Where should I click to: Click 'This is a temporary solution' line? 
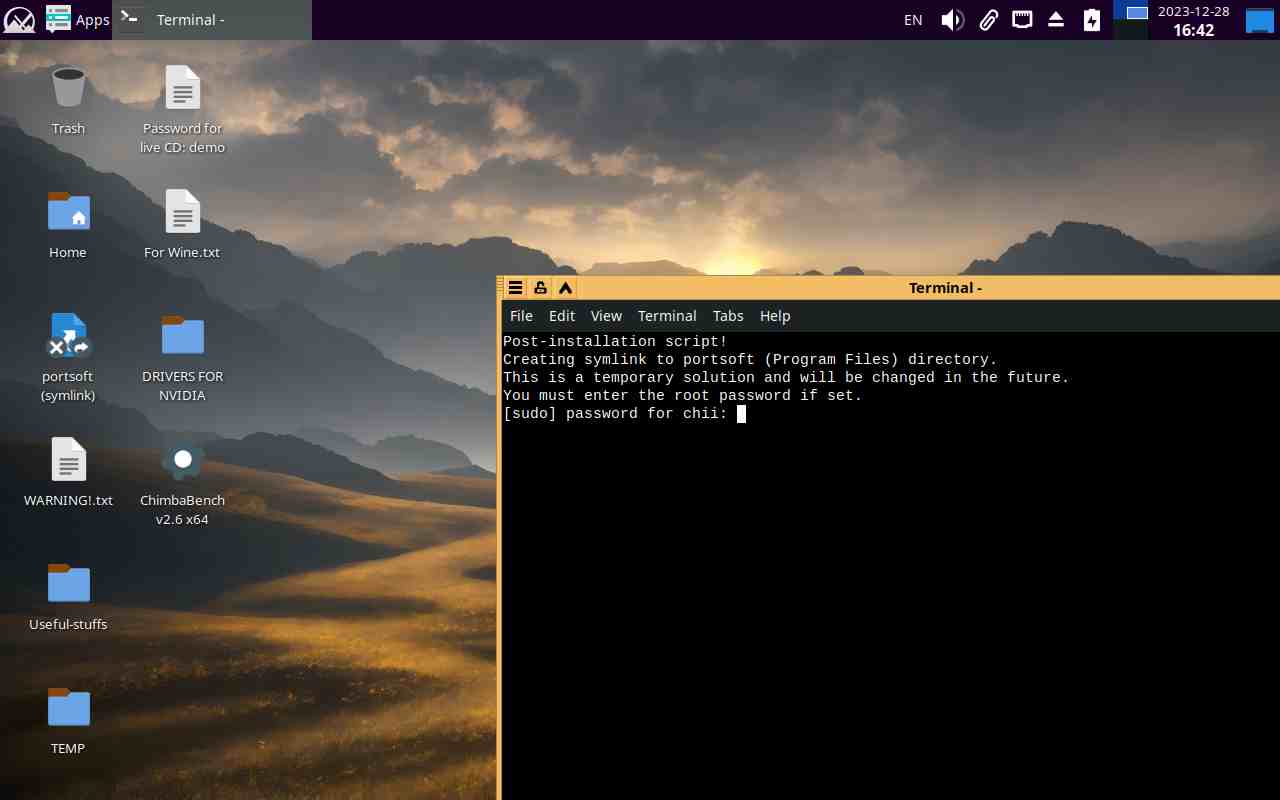click(x=786, y=378)
